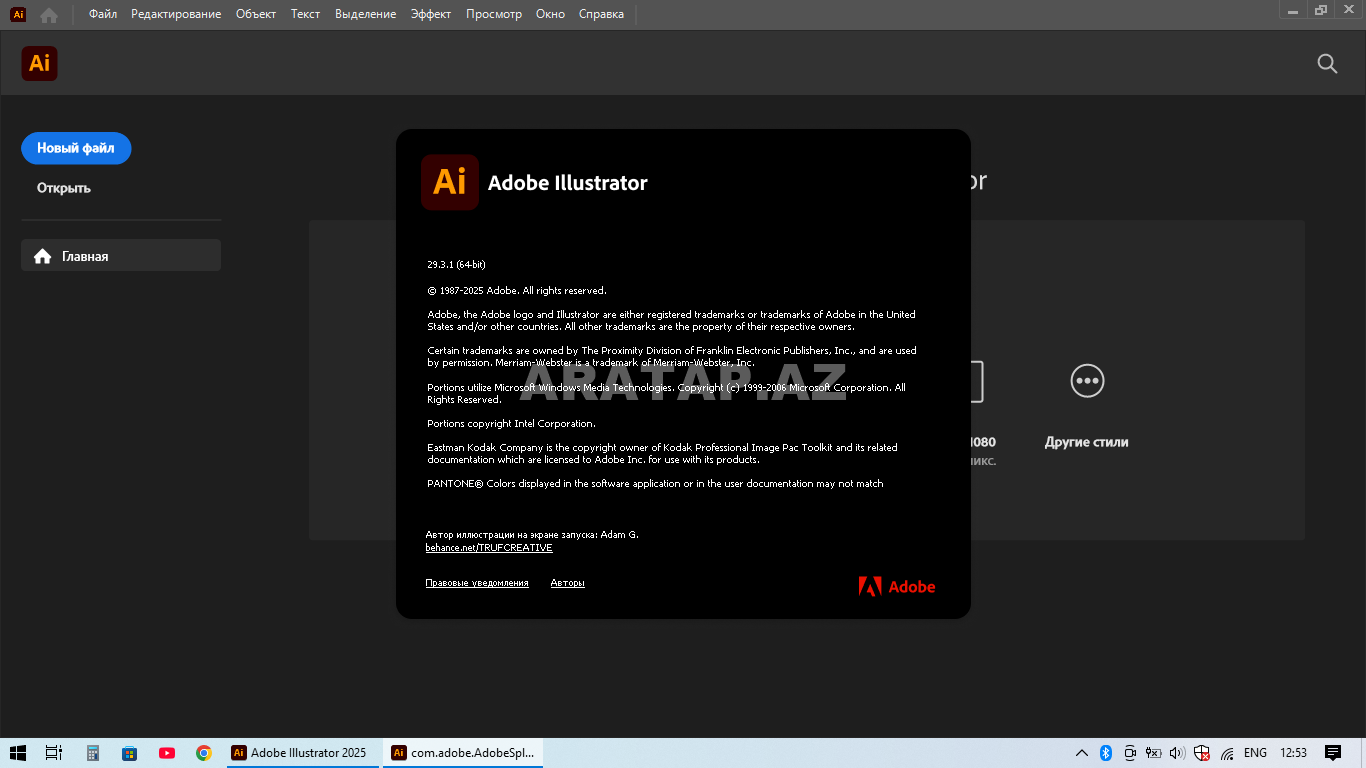
Task: Click the version text 29.3.1 (64-bit)
Action: tap(456, 265)
